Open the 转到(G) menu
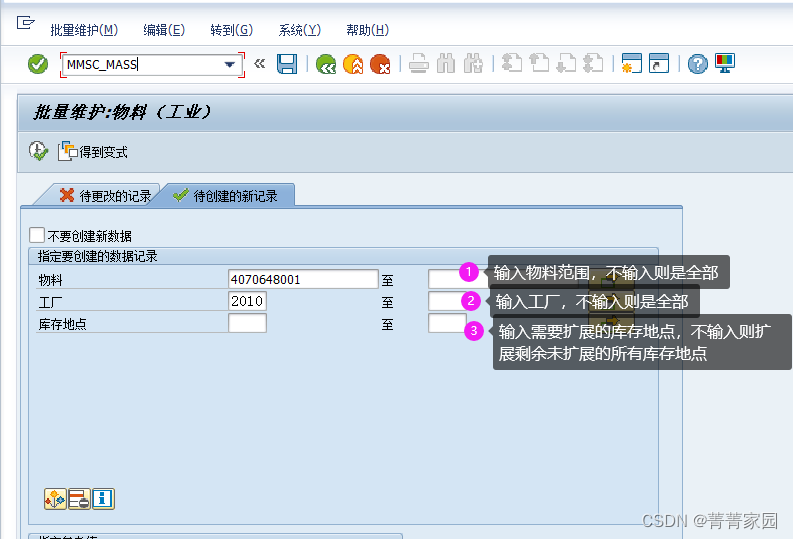793x539 pixels. click(232, 30)
